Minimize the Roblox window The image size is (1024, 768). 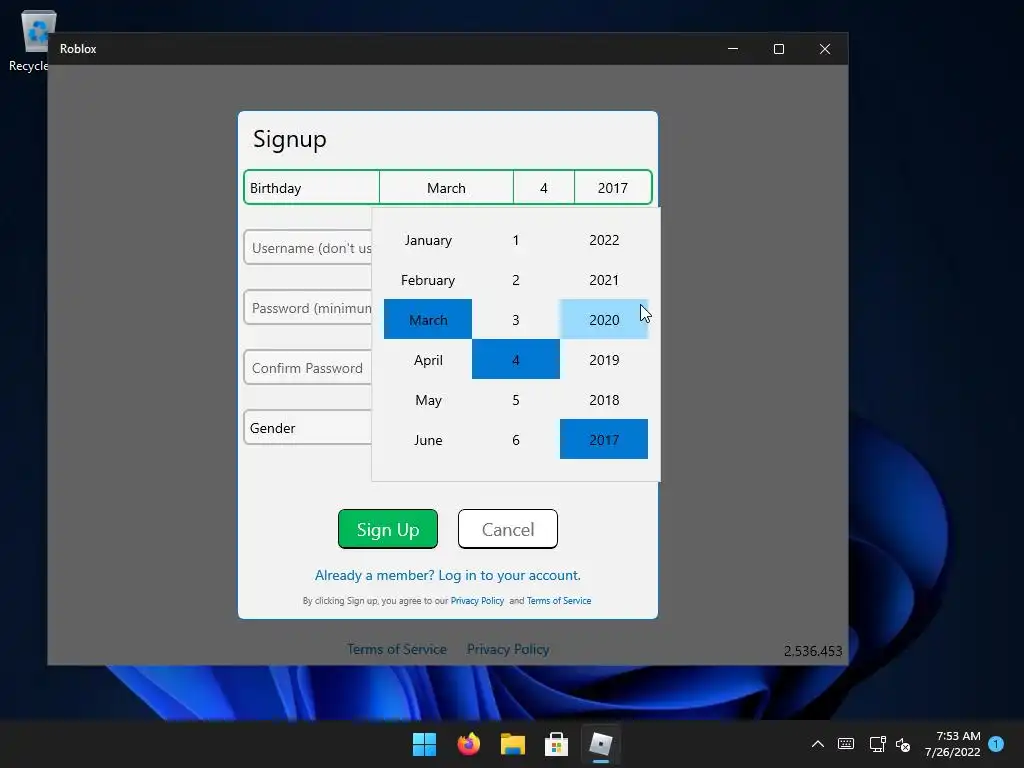[x=733, y=49]
